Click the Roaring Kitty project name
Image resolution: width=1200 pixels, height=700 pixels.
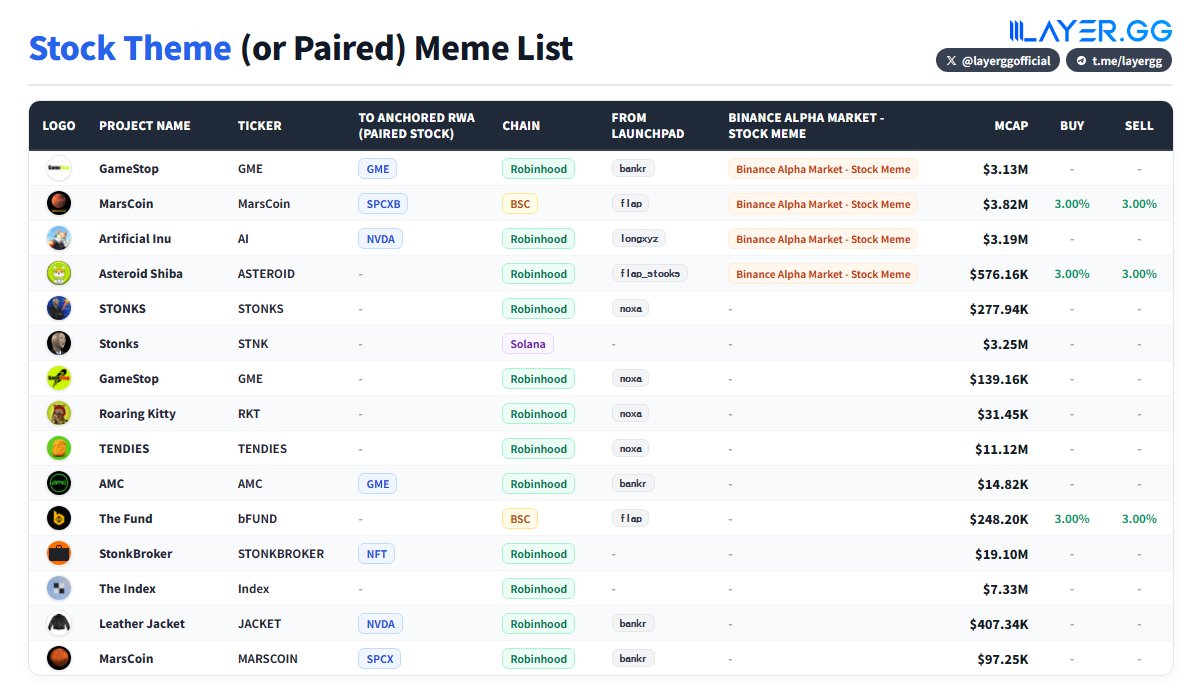[x=137, y=414]
